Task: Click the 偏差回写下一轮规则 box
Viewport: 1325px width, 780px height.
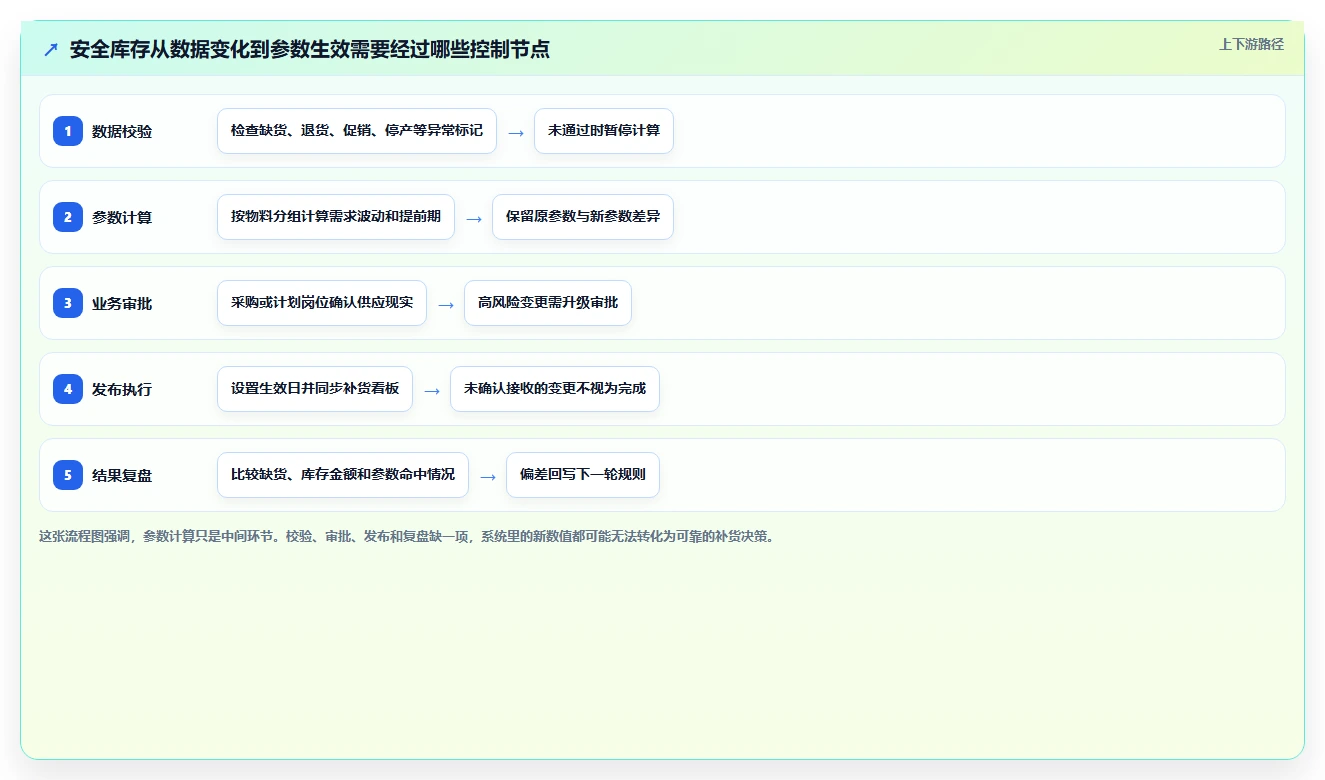Action: pos(583,475)
